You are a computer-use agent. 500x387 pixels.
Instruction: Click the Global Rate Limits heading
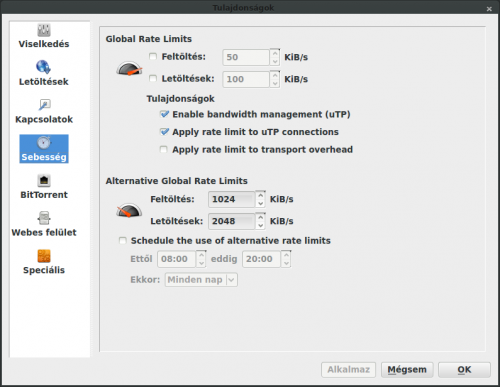click(x=149, y=39)
